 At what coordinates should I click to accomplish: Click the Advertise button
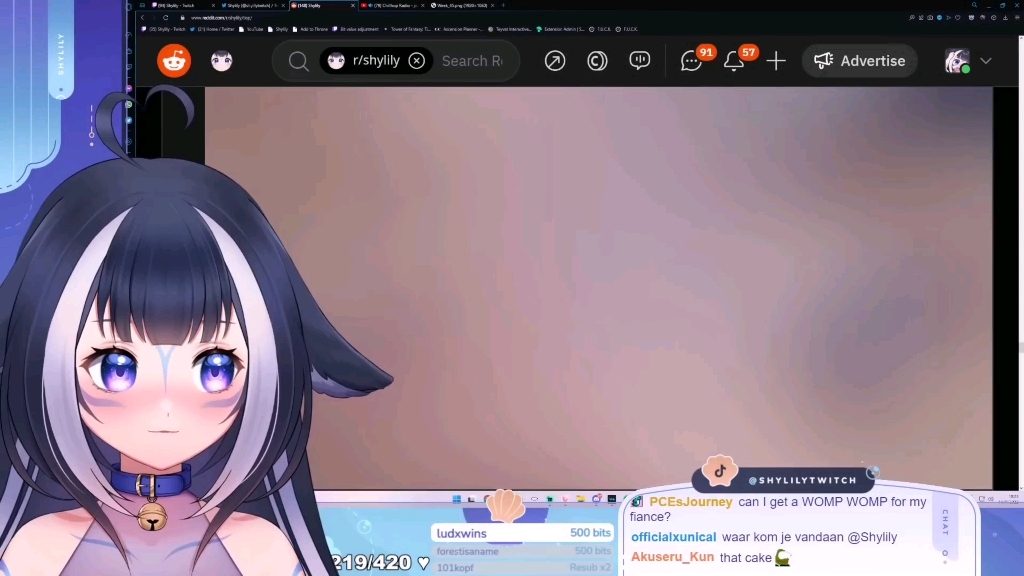860,61
